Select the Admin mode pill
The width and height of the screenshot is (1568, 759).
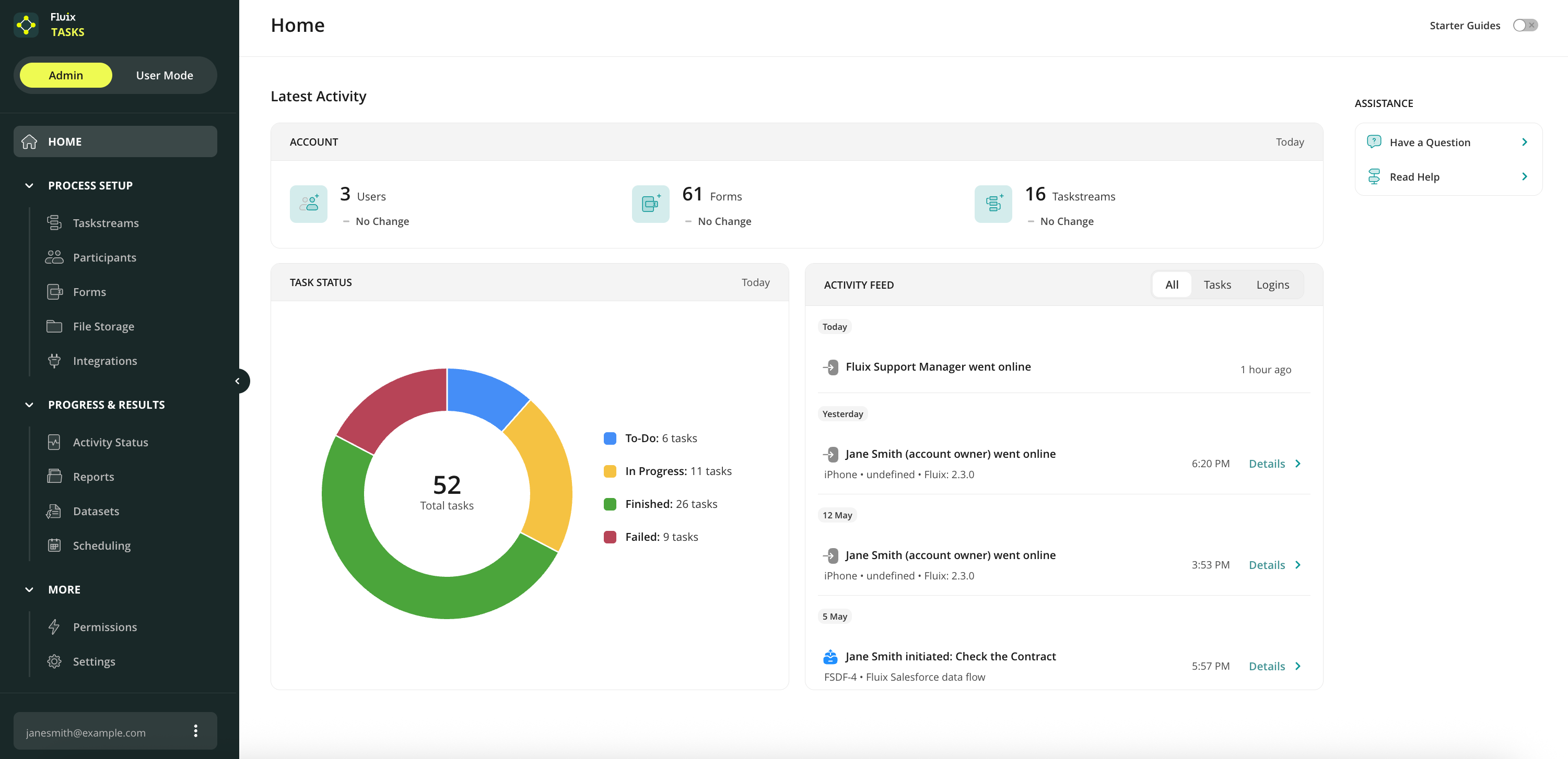tap(66, 75)
